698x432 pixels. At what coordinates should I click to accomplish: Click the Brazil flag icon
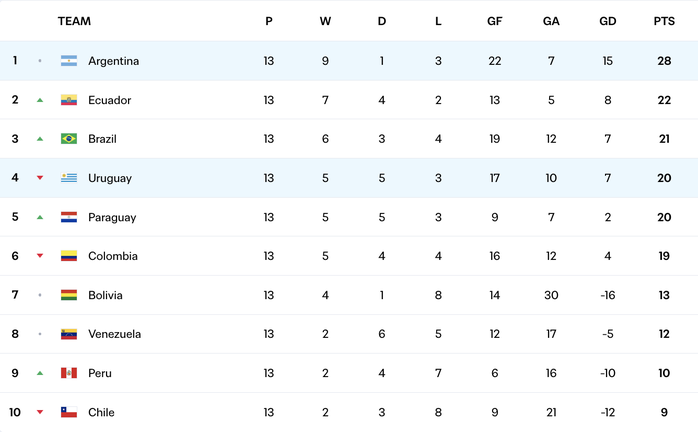click(69, 139)
